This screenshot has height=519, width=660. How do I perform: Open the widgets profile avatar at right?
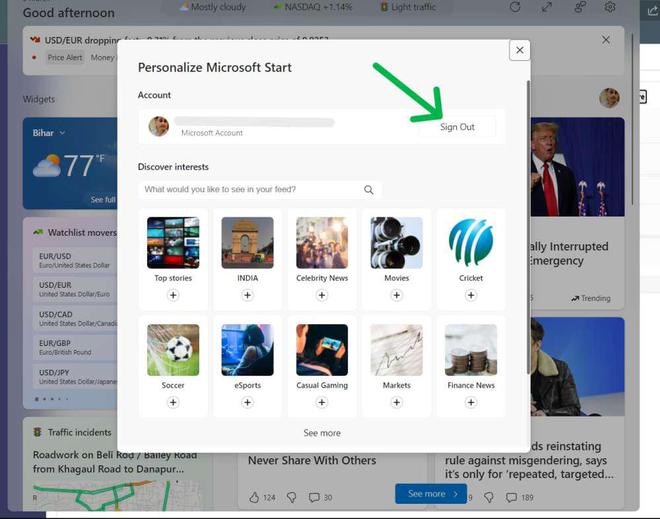[x=609, y=98]
